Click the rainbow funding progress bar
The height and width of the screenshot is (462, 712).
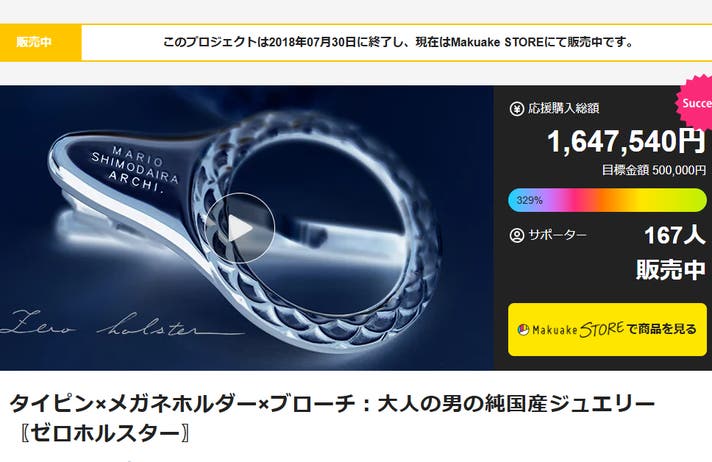pyautogui.click(x=607, y=200)
